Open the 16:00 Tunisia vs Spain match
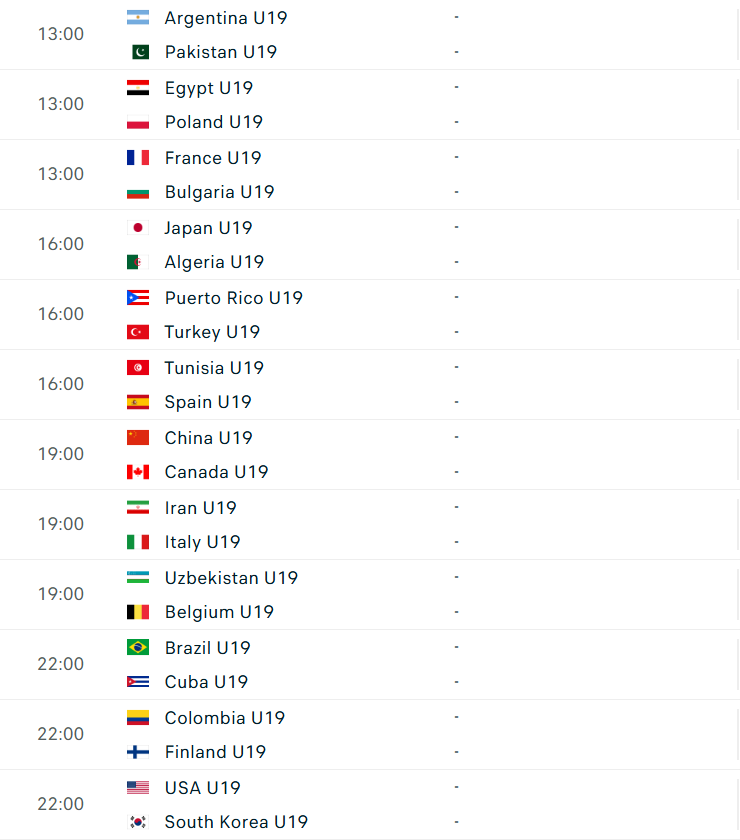The image size is (740, 840). coord(370,385)
